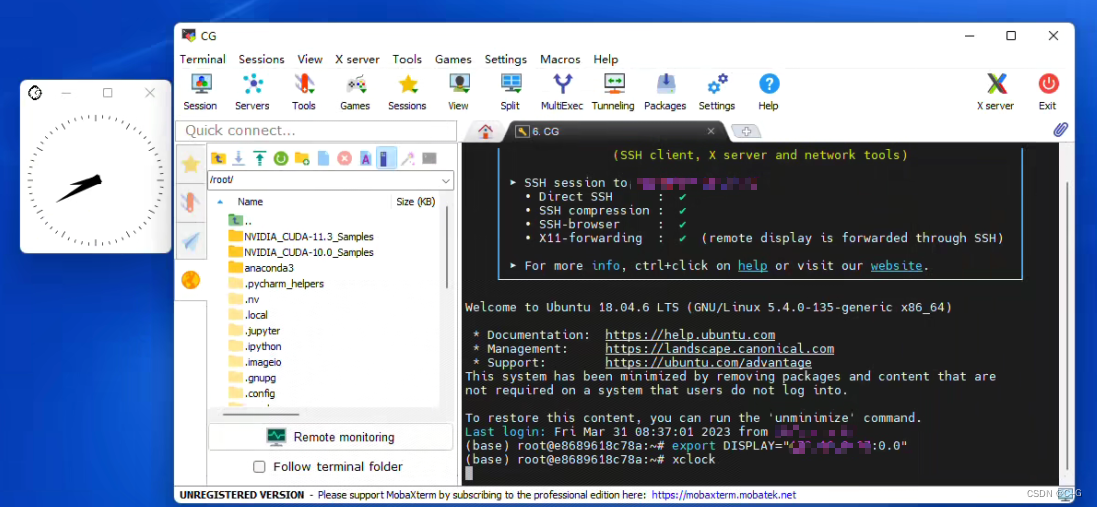Refresh the SFTP folder with green icon
This screenshot has width=1097, height=507.
[281, 158]
